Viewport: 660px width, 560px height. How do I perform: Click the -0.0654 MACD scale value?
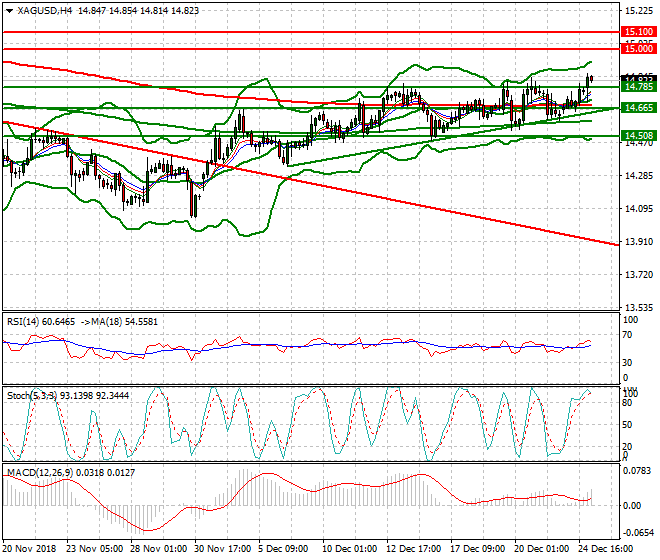(639, 533)
